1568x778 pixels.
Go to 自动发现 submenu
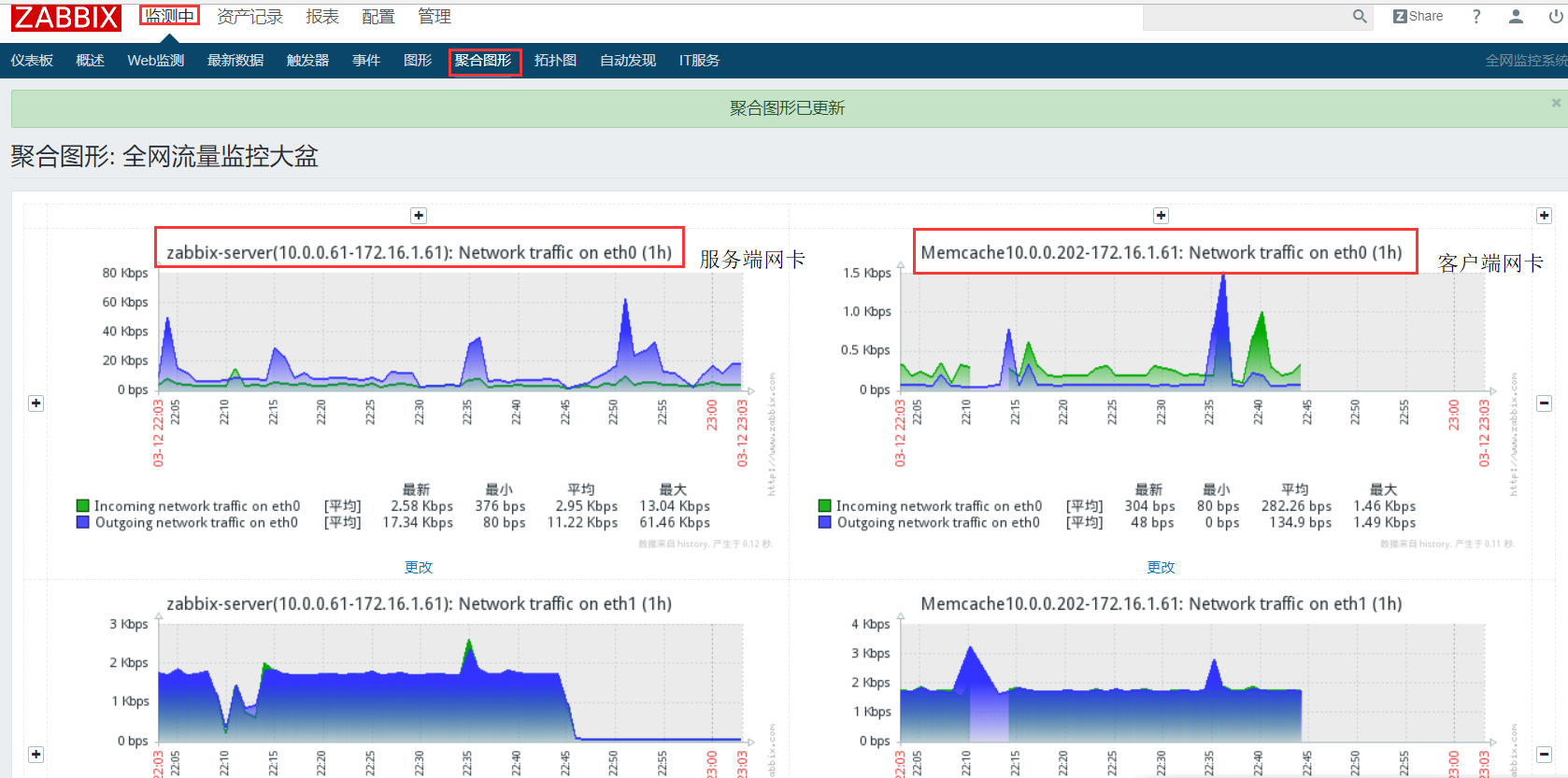pyautogui.click(x=627, y=61)
